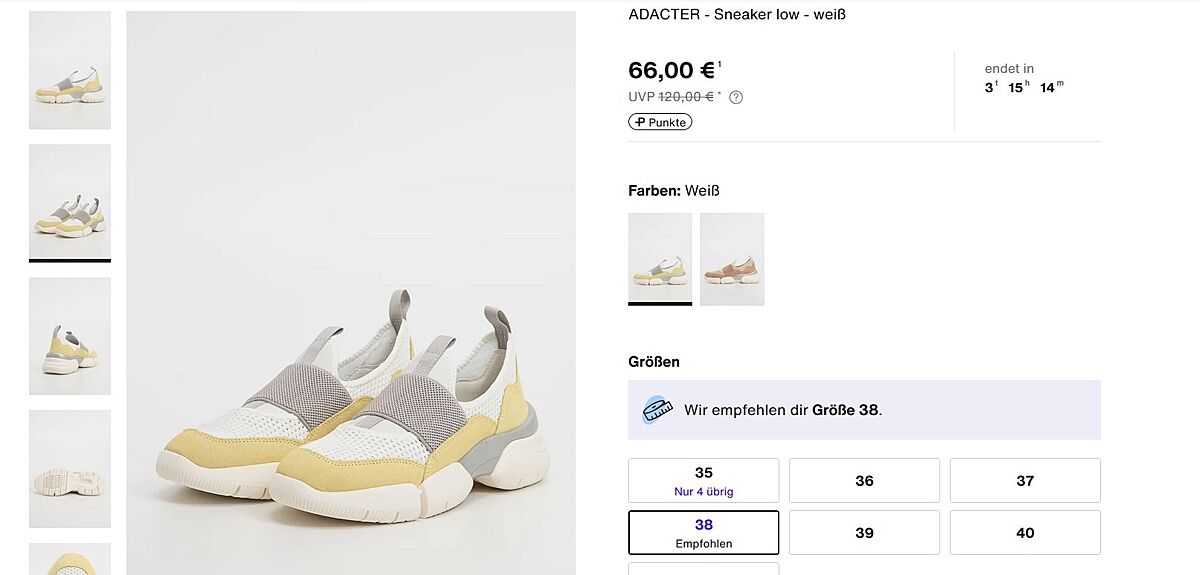Show the partially visible fifth thumbnail
The height and width of the screenshot is (575, 1200).
(70, 559)
